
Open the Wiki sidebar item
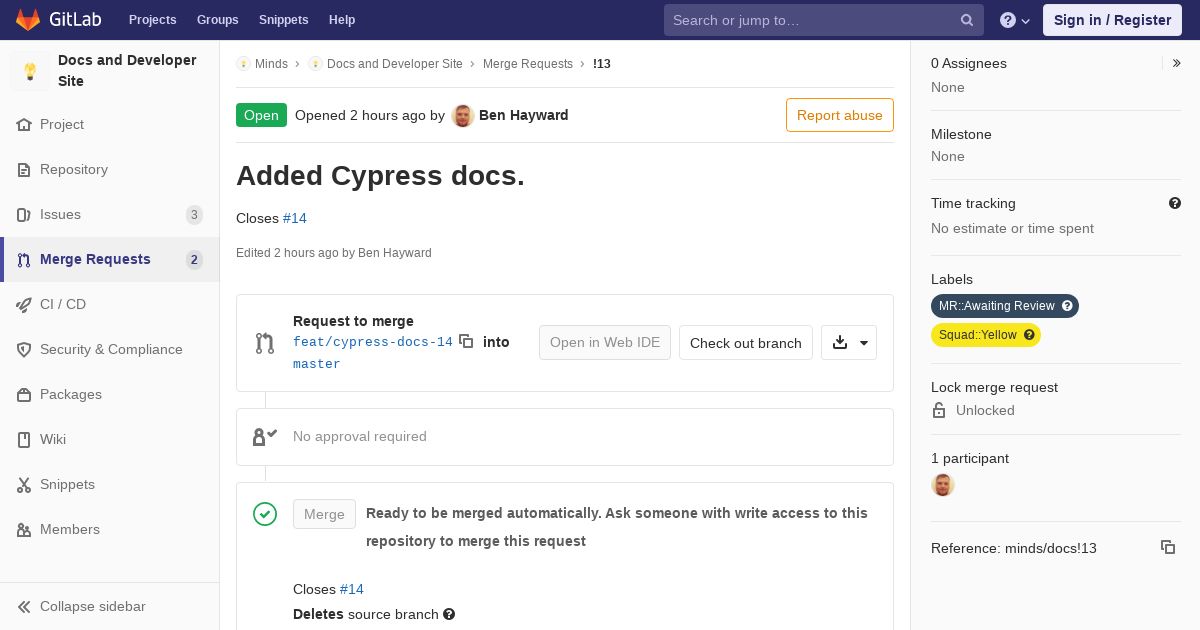(110, 440)
